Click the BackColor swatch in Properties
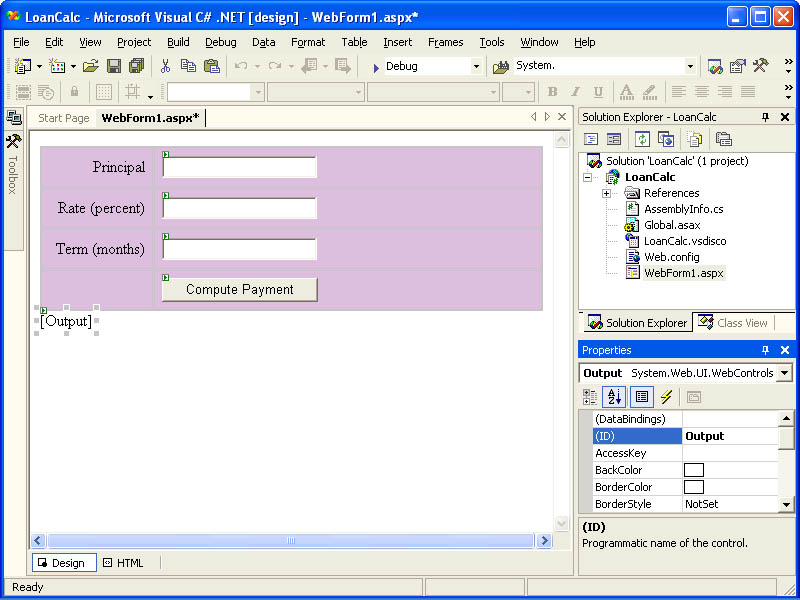Image resolution: width=800 pixels, height=600 pixels. [693, 470]
